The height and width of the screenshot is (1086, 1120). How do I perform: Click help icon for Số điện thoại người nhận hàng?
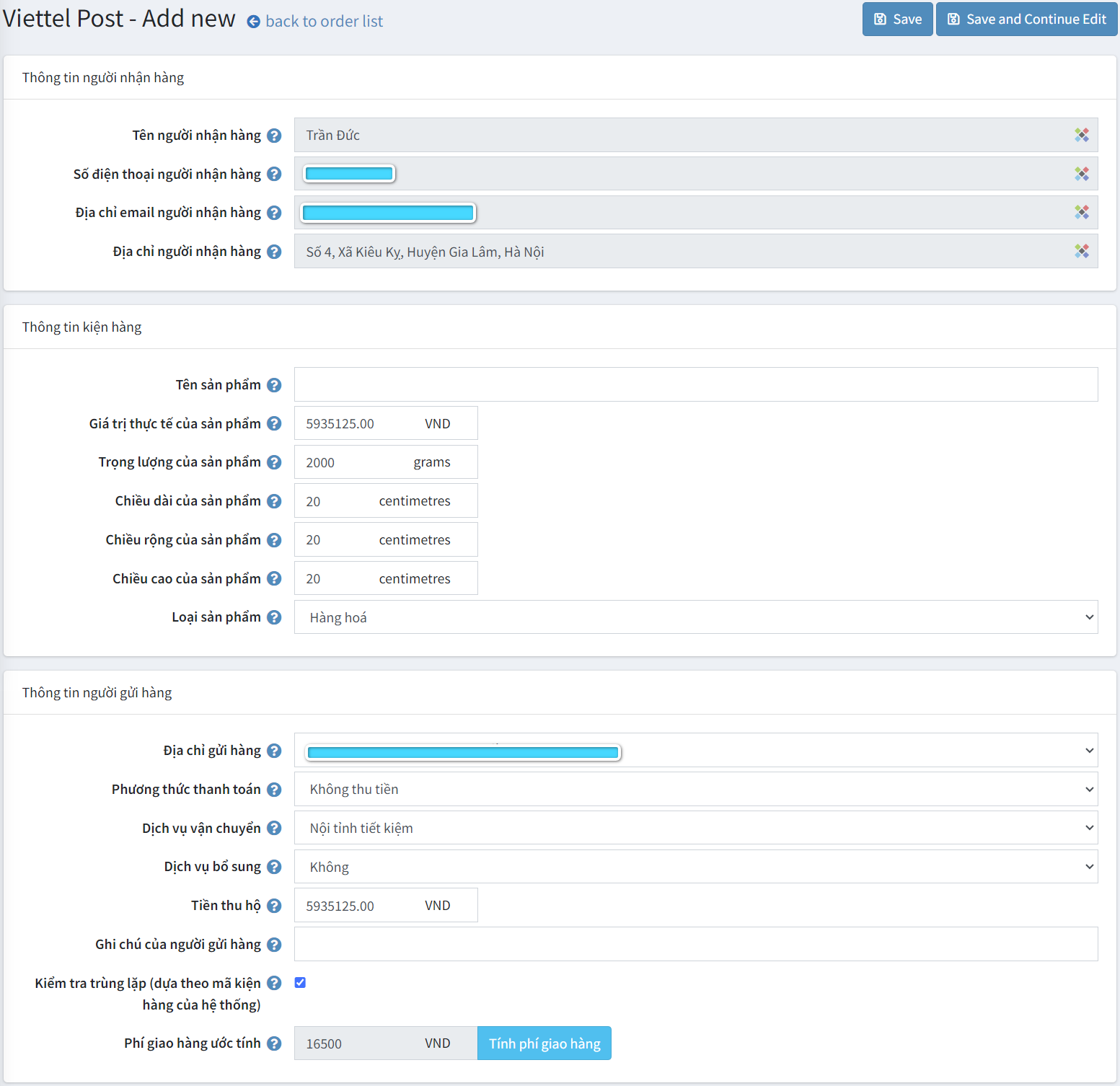point(274,174)
